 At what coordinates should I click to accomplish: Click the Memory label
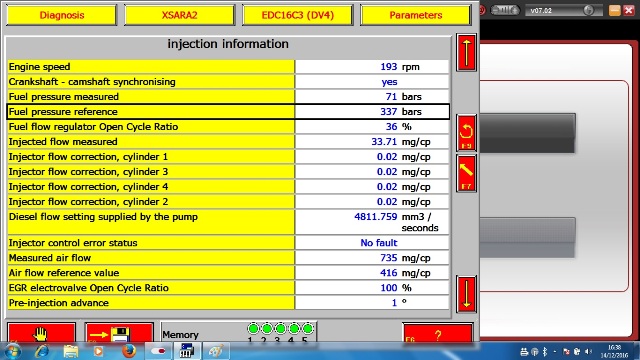coord(180,335)
